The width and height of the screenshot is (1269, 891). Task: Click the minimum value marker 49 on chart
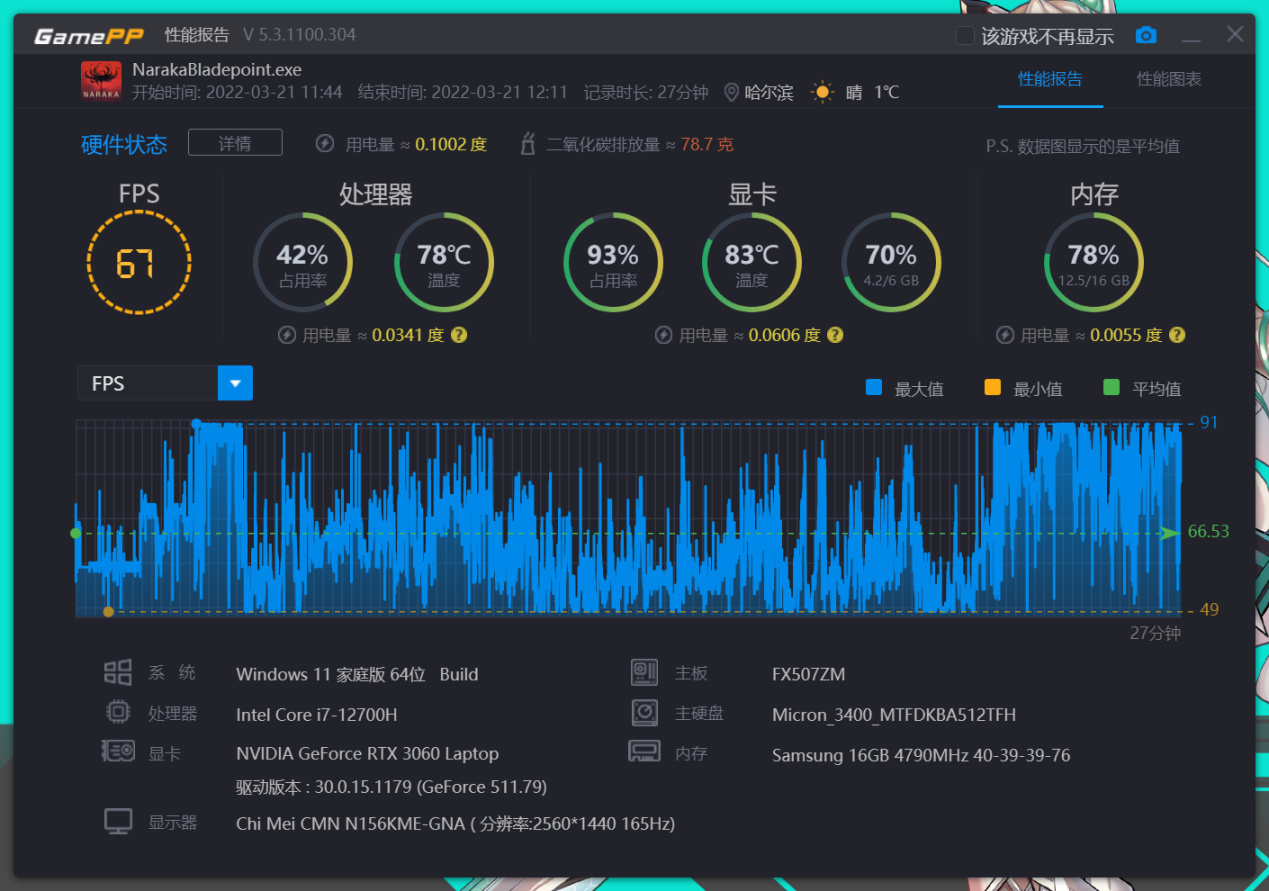[x=108, y=611]
